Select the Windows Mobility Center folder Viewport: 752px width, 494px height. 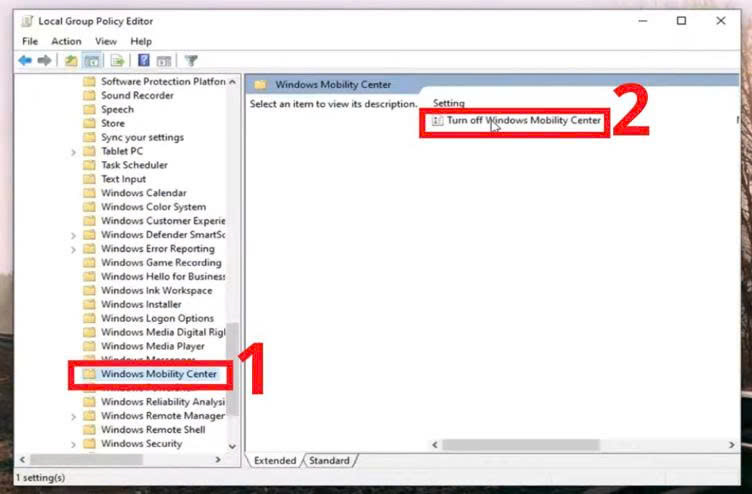(158, 375)
